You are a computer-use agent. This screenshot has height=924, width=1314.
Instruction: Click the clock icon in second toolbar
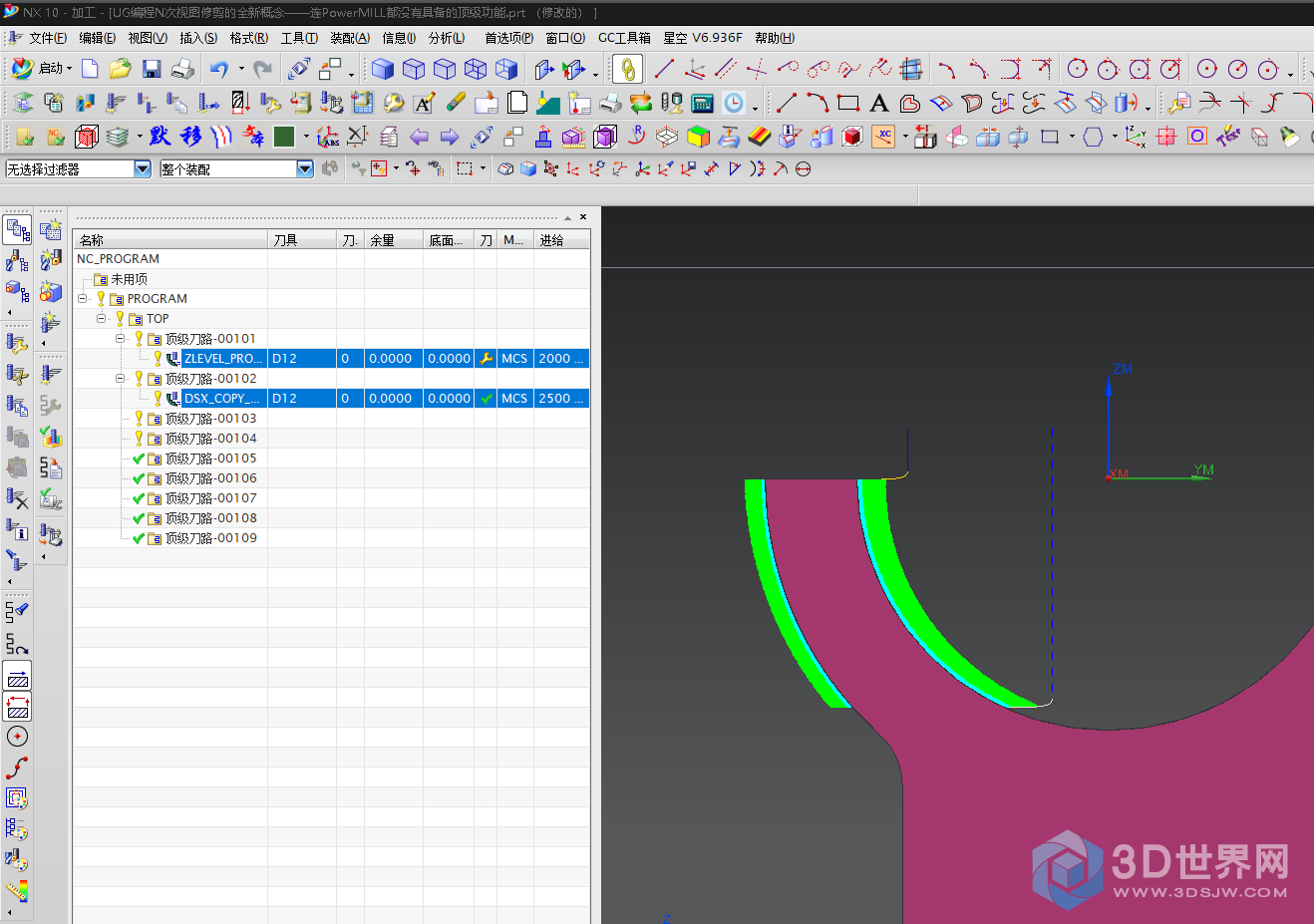734,103
